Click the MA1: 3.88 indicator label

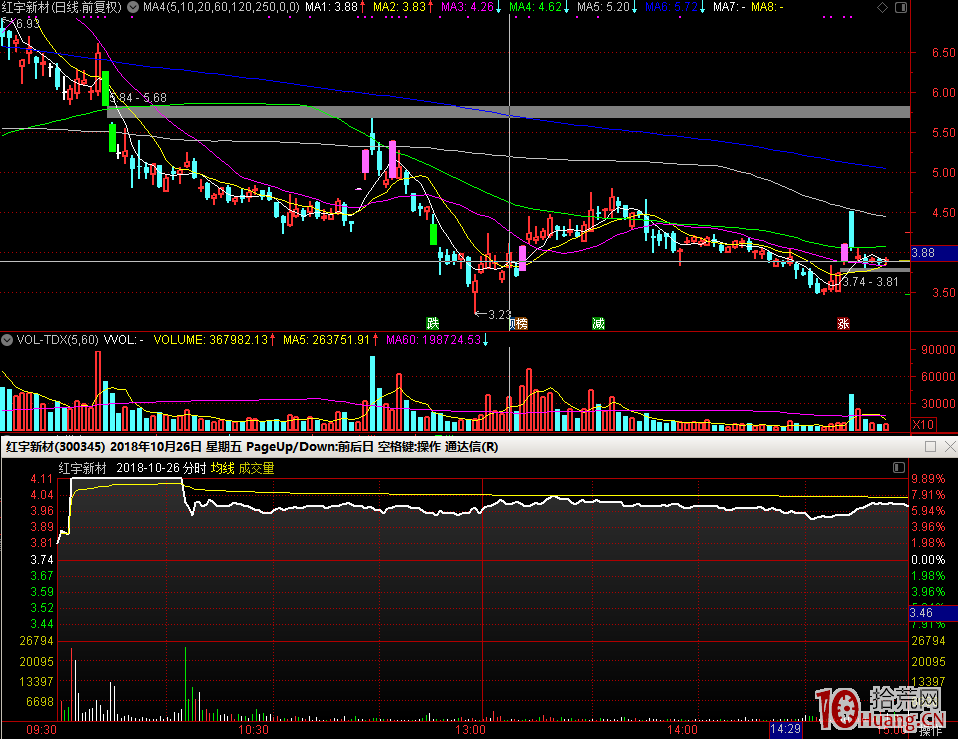coord(331,7)
